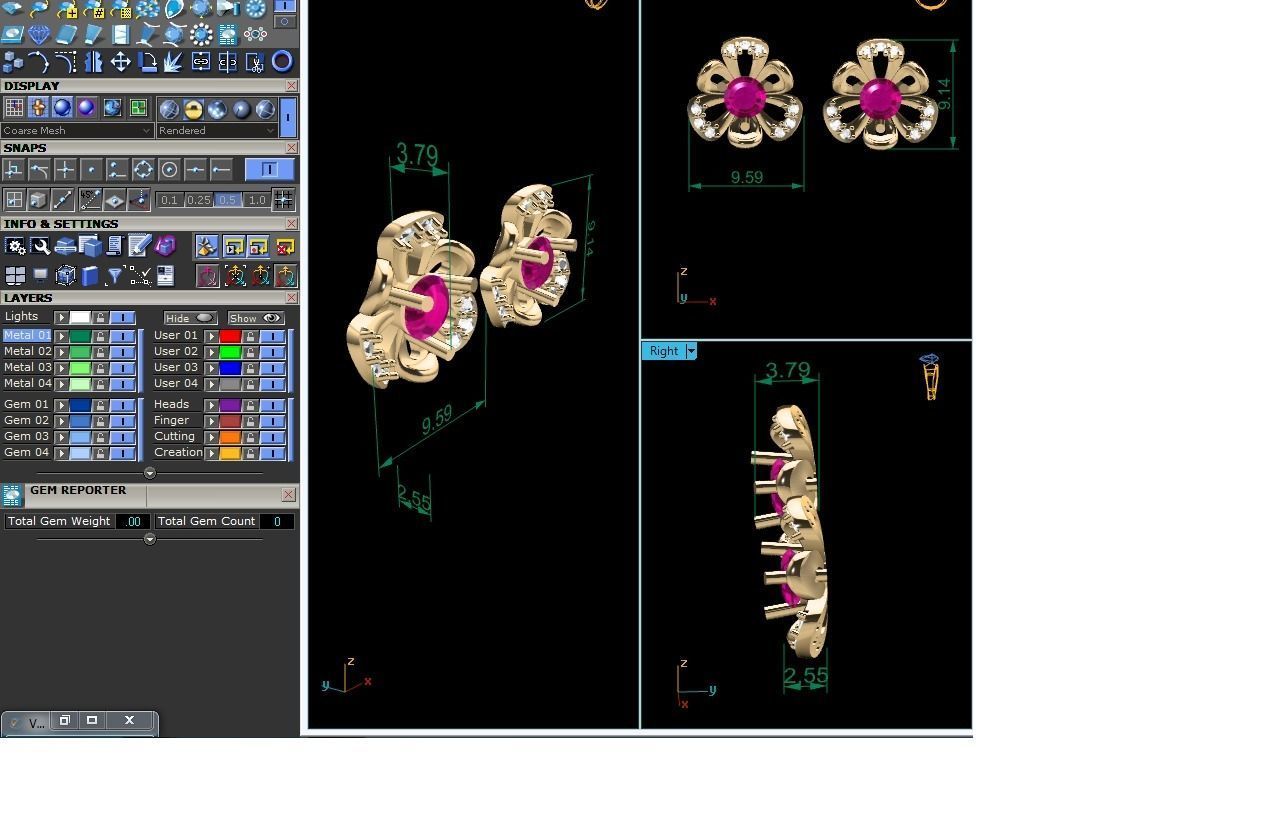Select the blue diamond gem tool

pyautogui.click(x=39, y=35)
